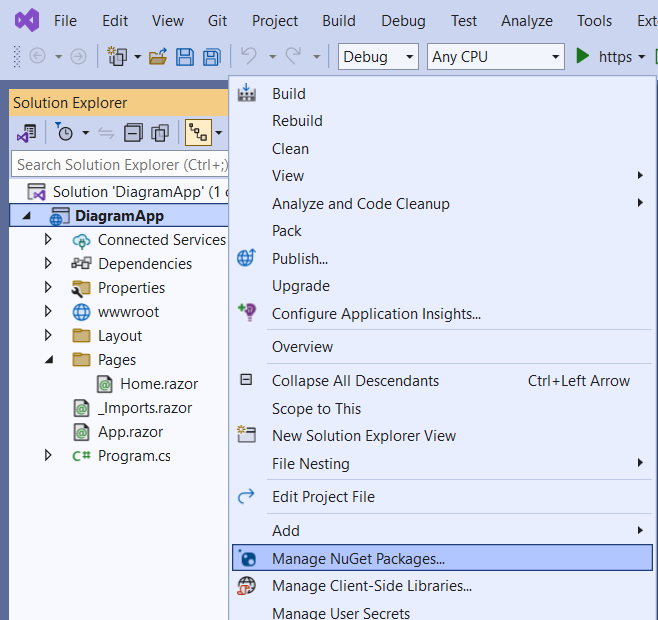
Task: Toggle the highlighted Track Active Item button
Action: click(x=198, y=132)
